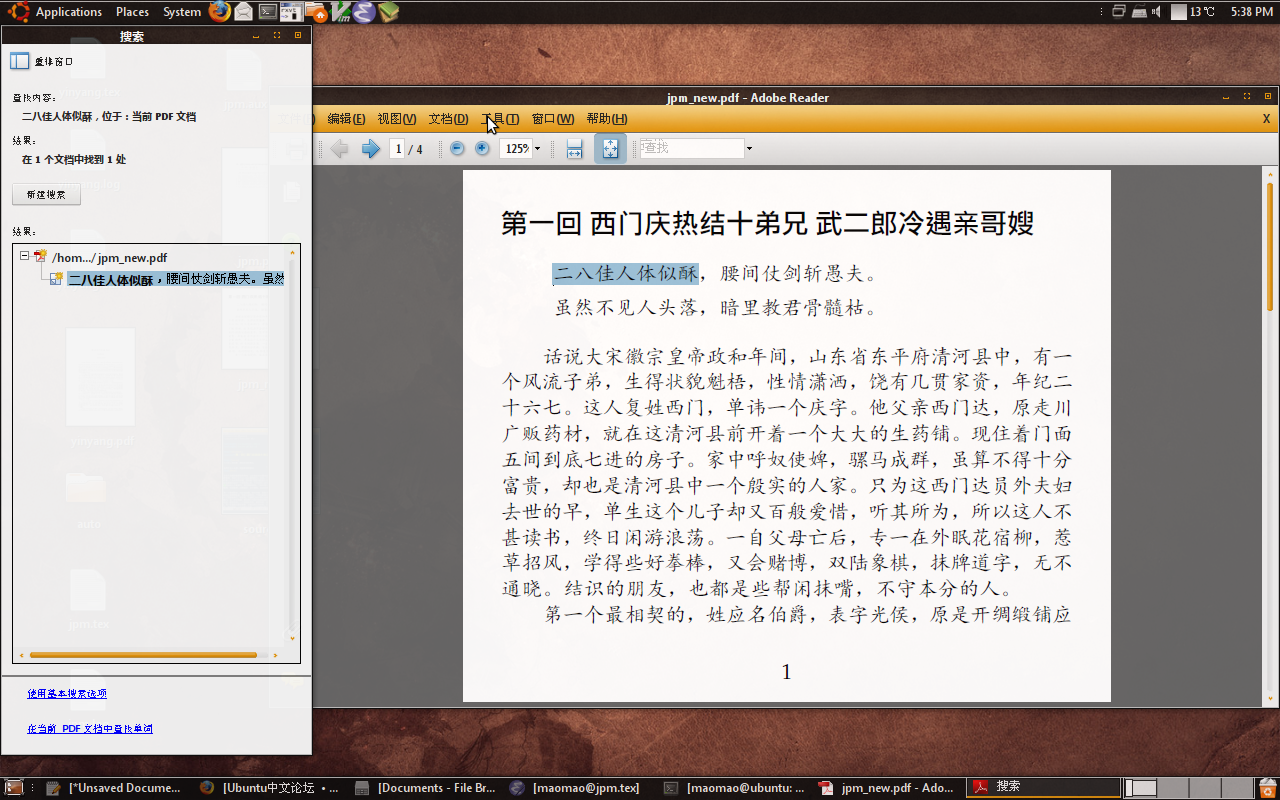
Task: Click the workspace switcher in the bottom panel
Action: click(x=1188, y=788)
